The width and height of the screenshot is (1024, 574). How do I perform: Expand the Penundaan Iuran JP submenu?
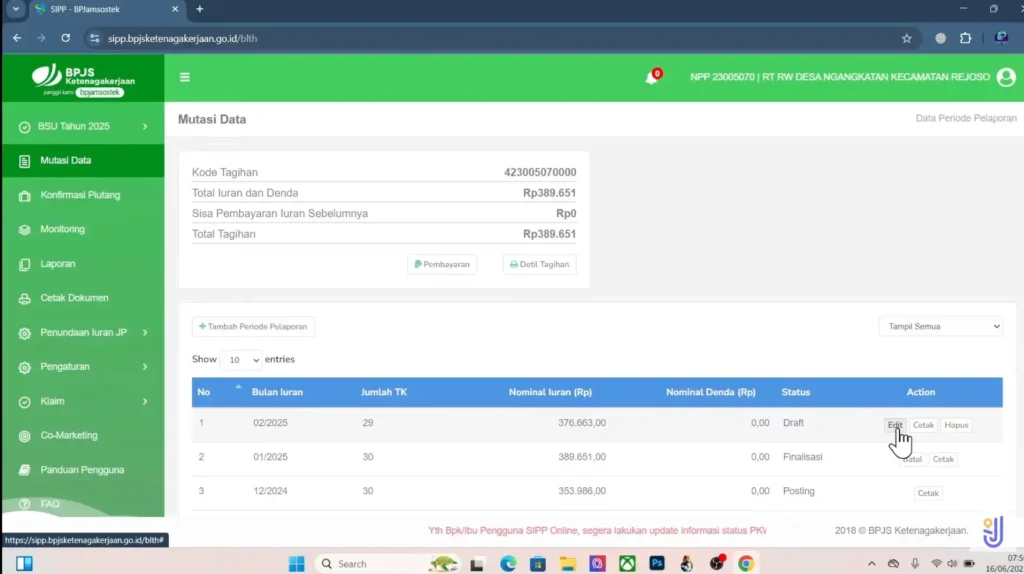pyautogui.click(x=83, y=332)
